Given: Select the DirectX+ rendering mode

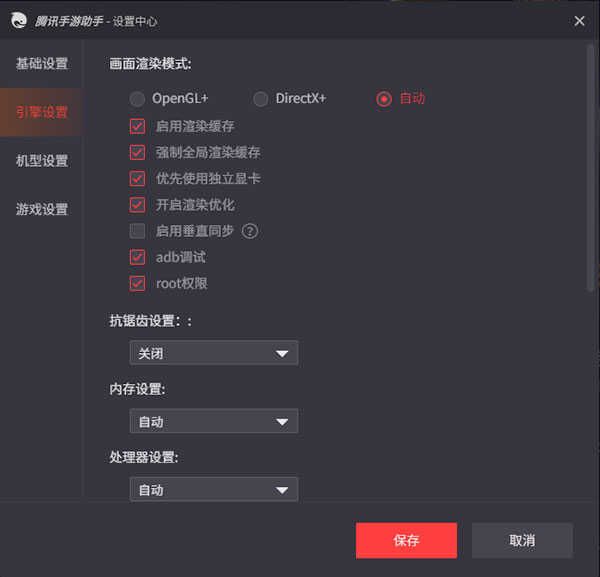Looking at the screenshot, I should (261, 99).
